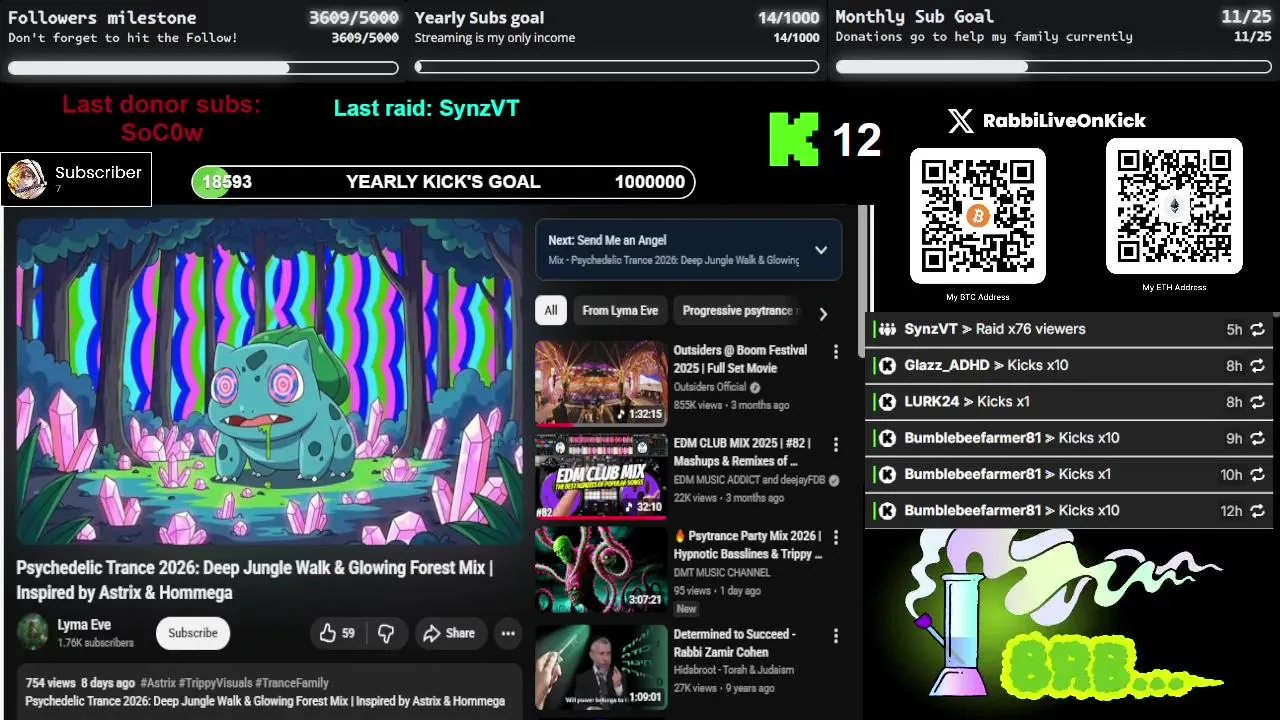Click the Bitcoin QR code
The image size is (1280, 720).
[x=977, y=216]
